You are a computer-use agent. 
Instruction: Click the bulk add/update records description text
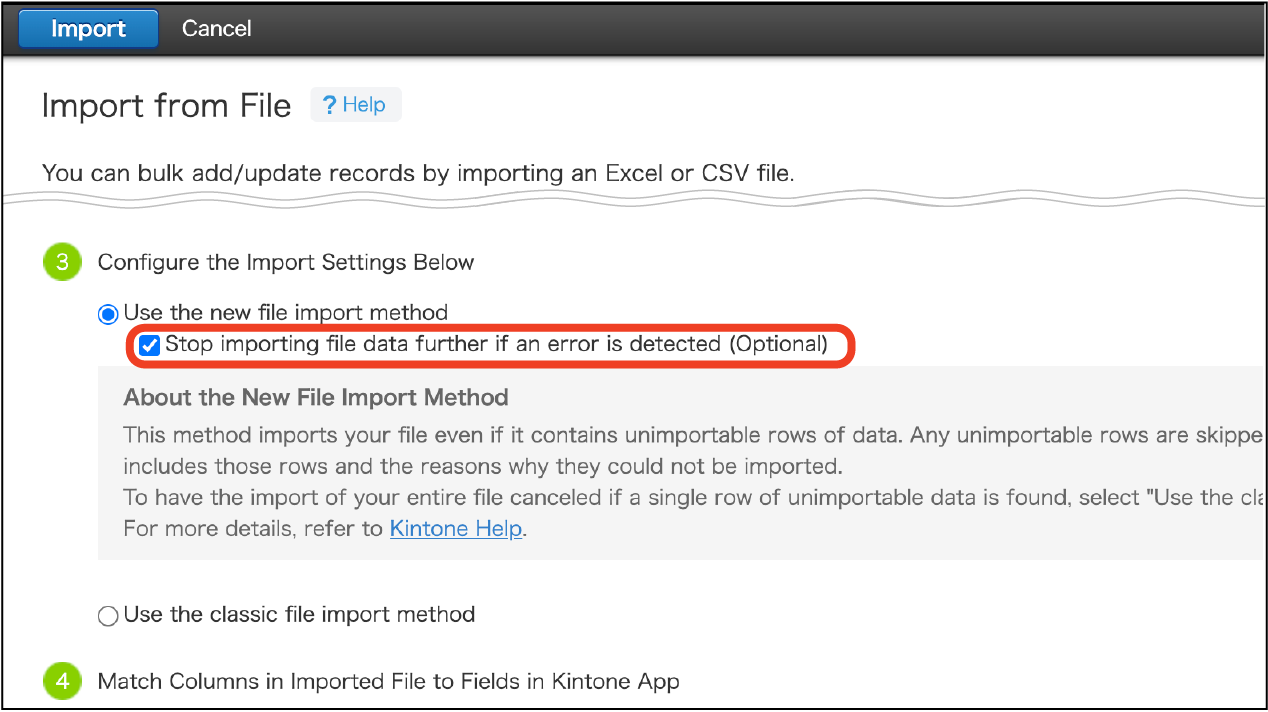[418, 174]
